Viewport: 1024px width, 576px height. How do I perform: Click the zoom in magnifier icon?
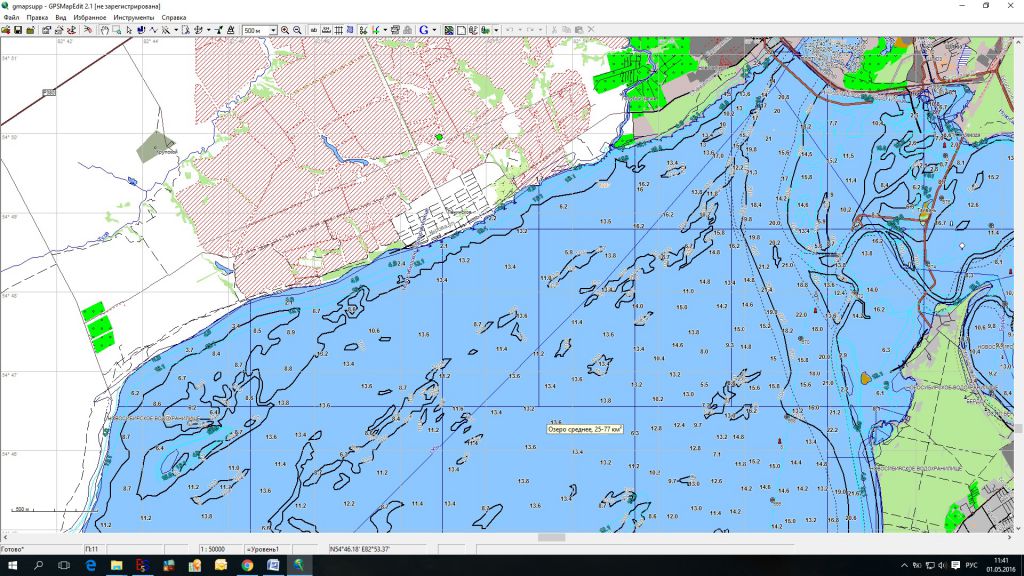pos(285,30)
